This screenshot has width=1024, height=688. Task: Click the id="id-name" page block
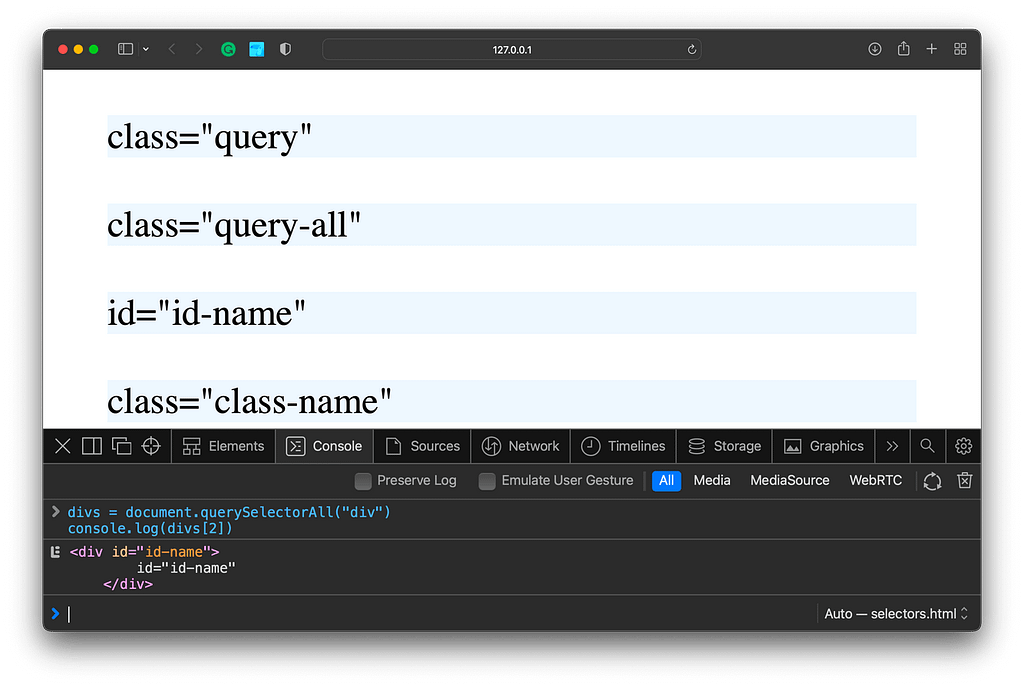pyautogui.click(x=511, y=313)
